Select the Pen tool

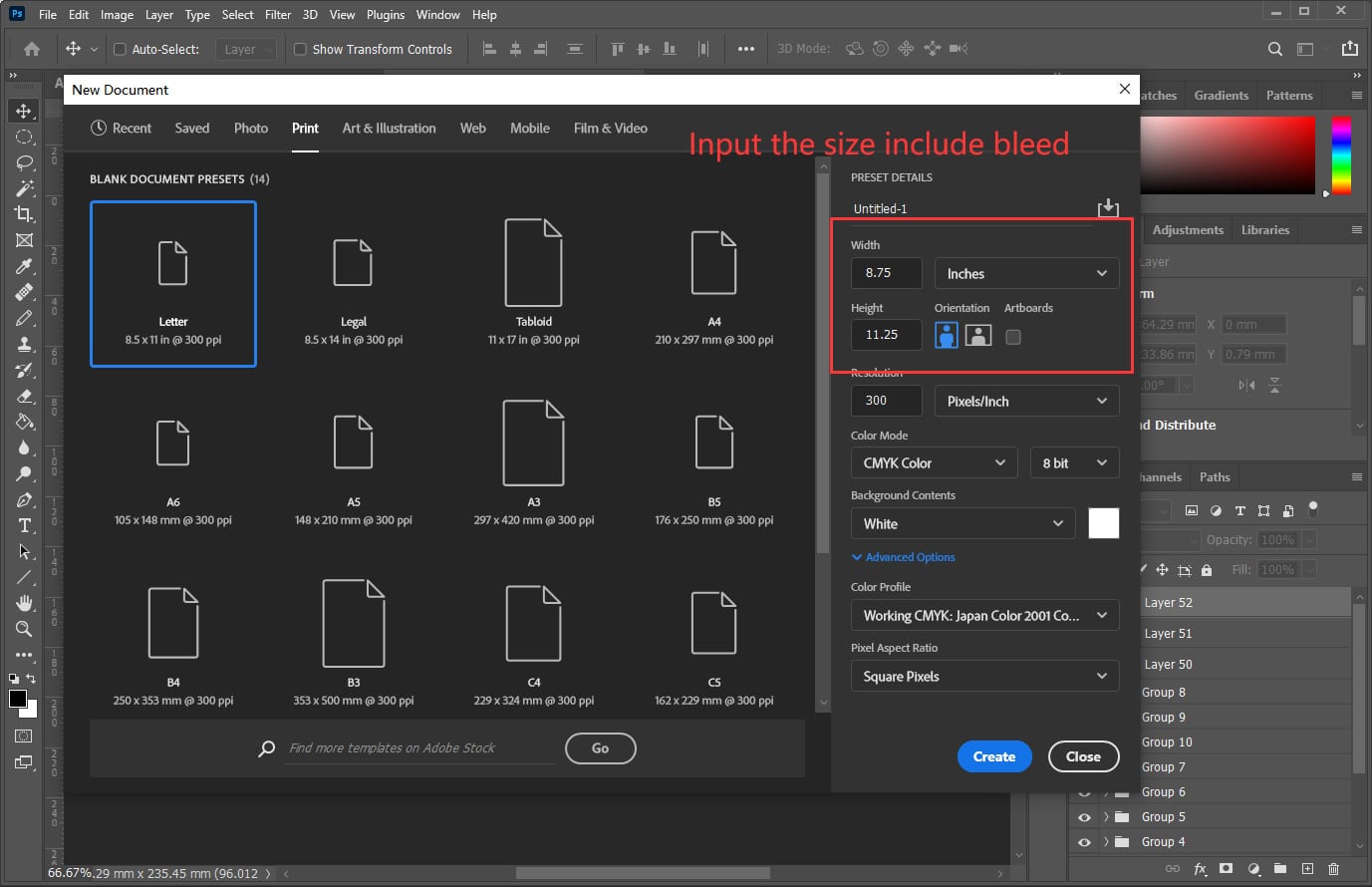point(24,499)
